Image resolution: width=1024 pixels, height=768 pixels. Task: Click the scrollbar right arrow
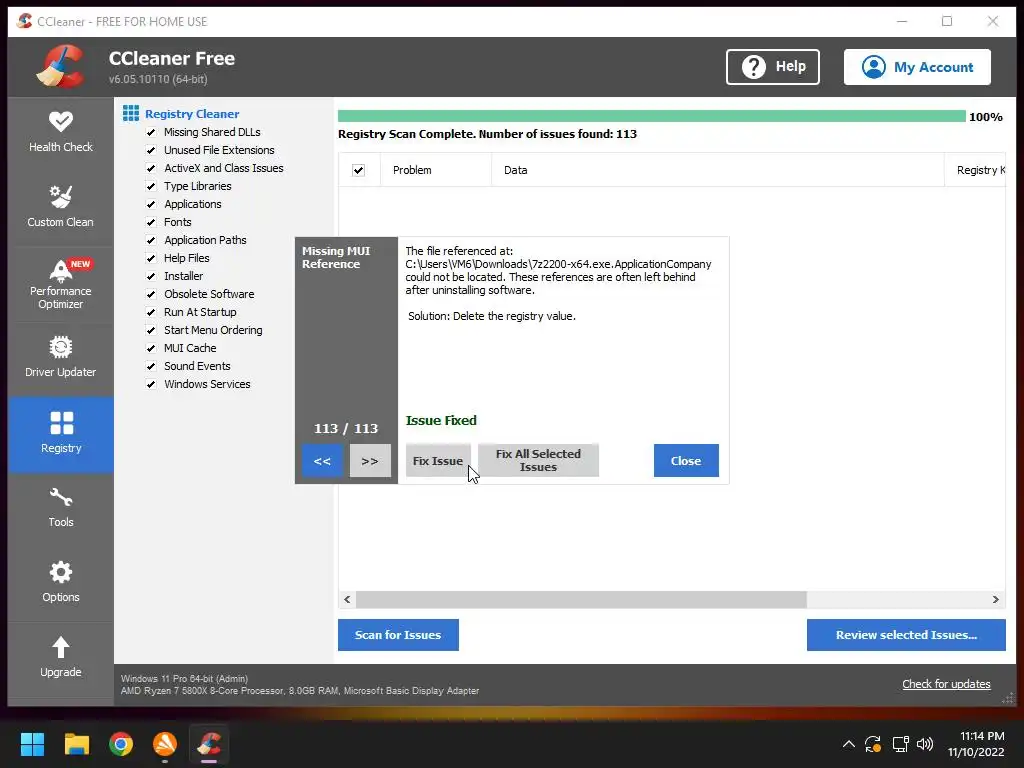[996, 600]
